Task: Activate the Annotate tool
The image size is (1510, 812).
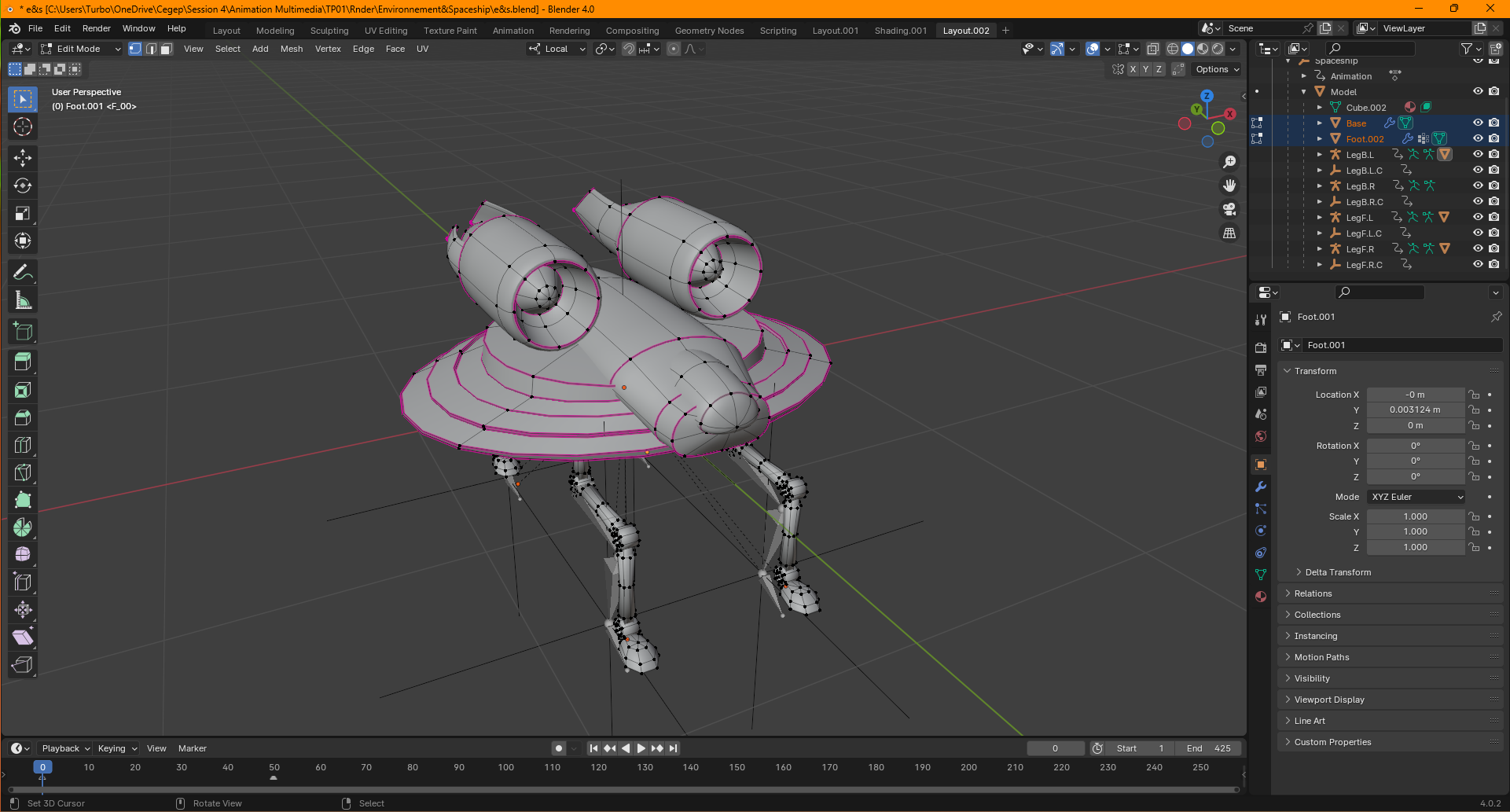Action: (x=23, y=273)
